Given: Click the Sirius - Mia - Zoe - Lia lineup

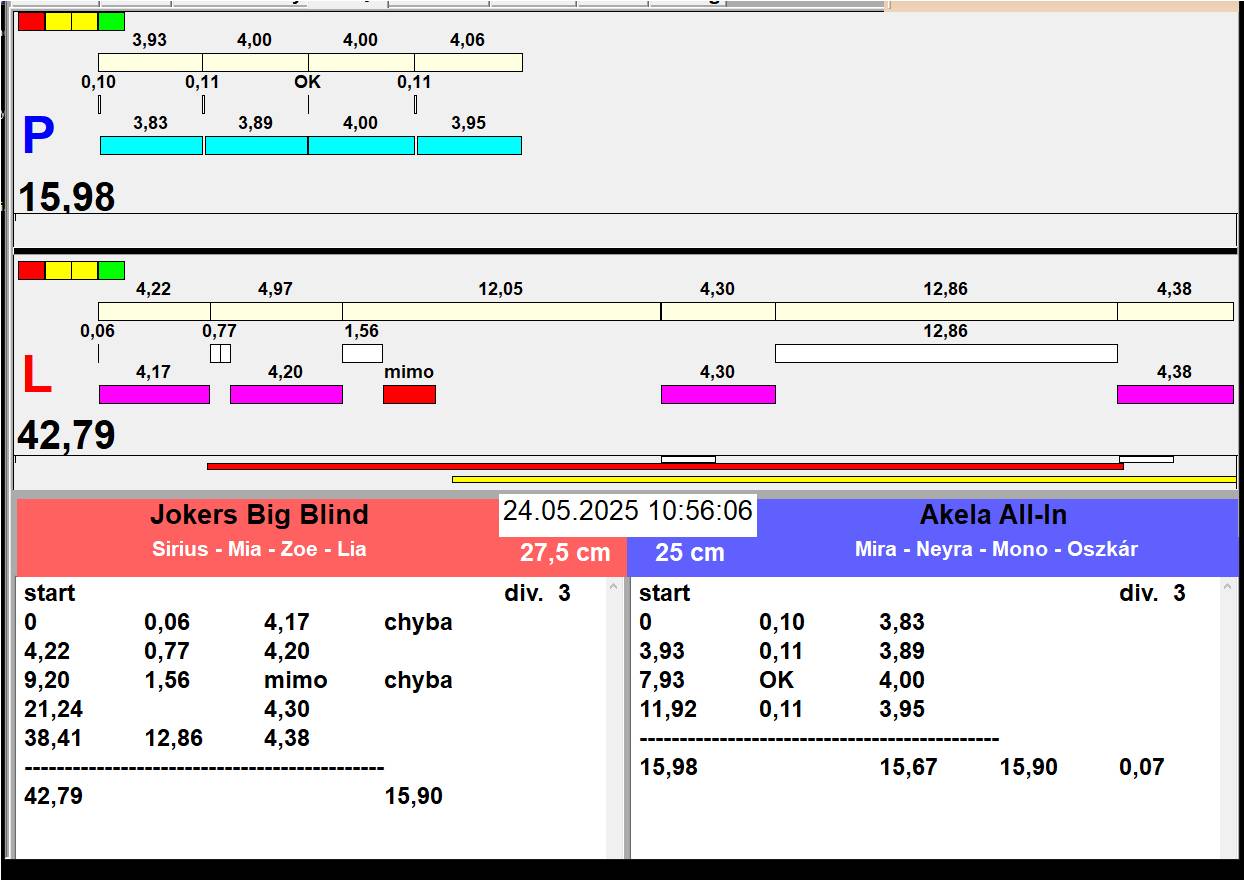Looking at the screenshot, I should click(x=259, y=549).
